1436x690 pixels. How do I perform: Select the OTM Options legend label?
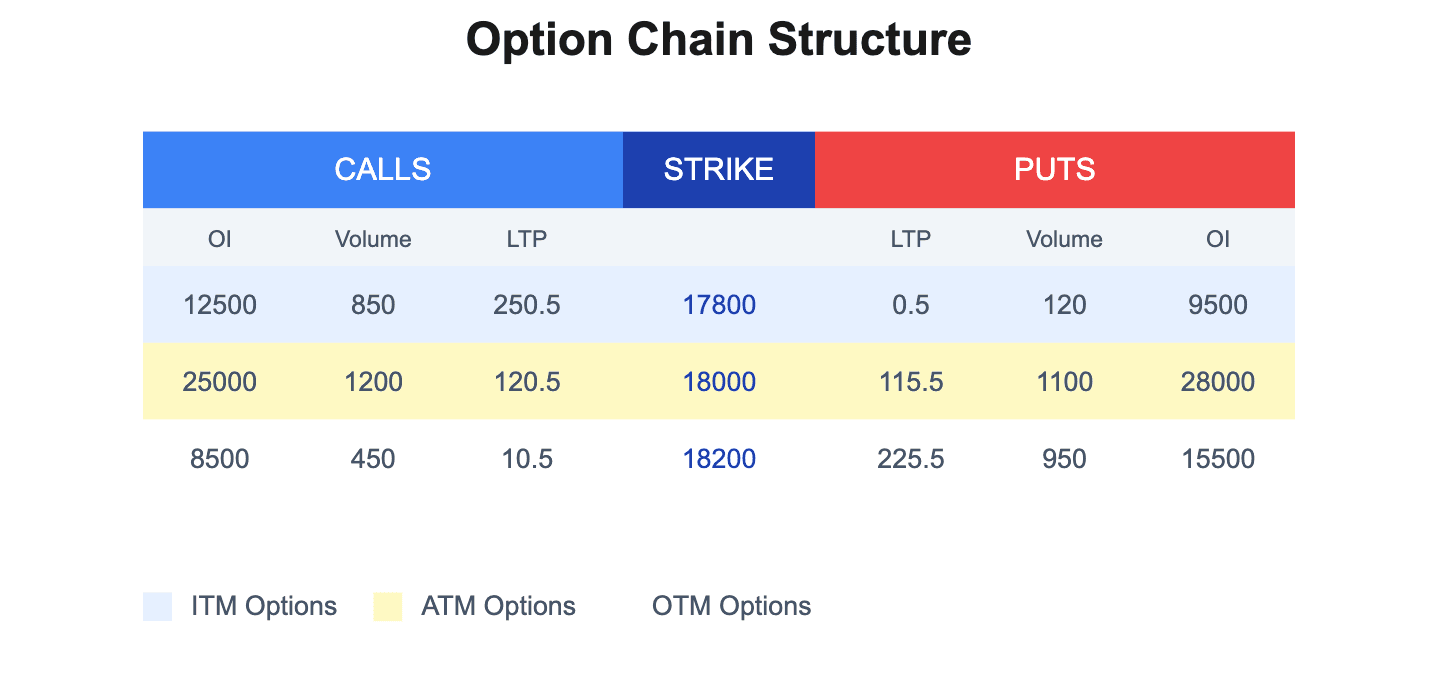coord(731,606)
